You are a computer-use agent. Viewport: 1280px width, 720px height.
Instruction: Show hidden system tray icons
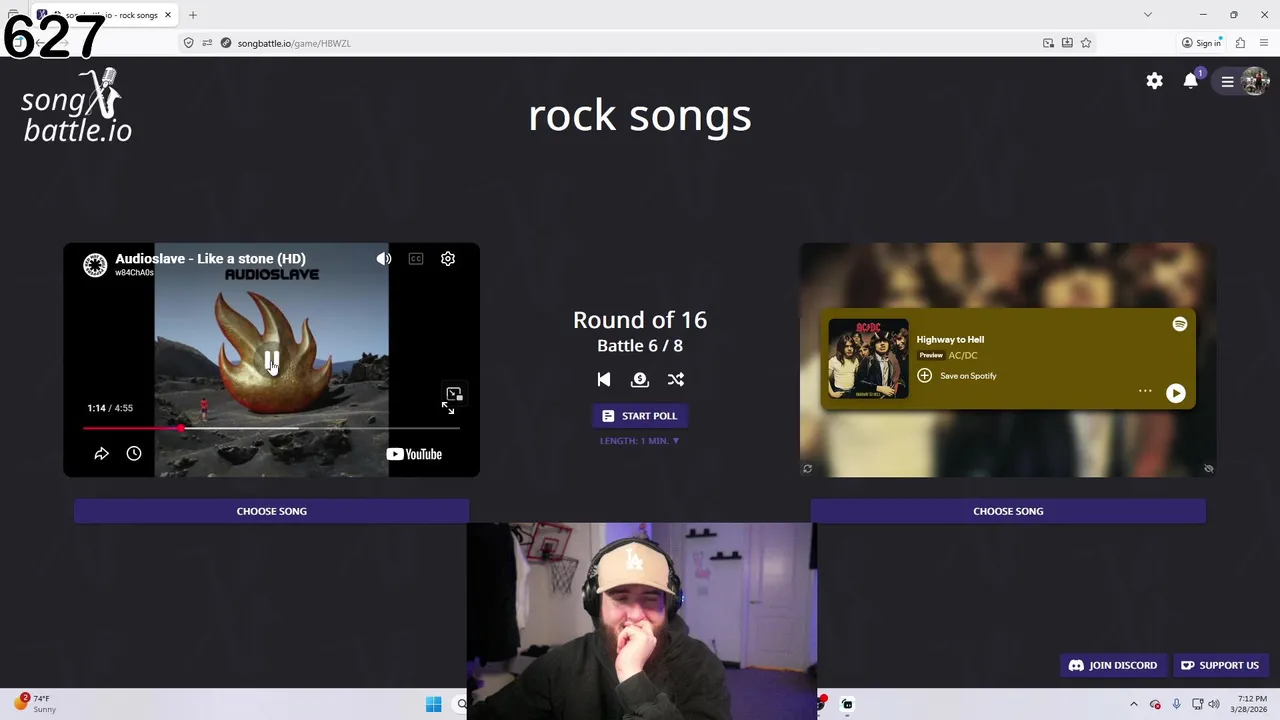pos(1134,705)
